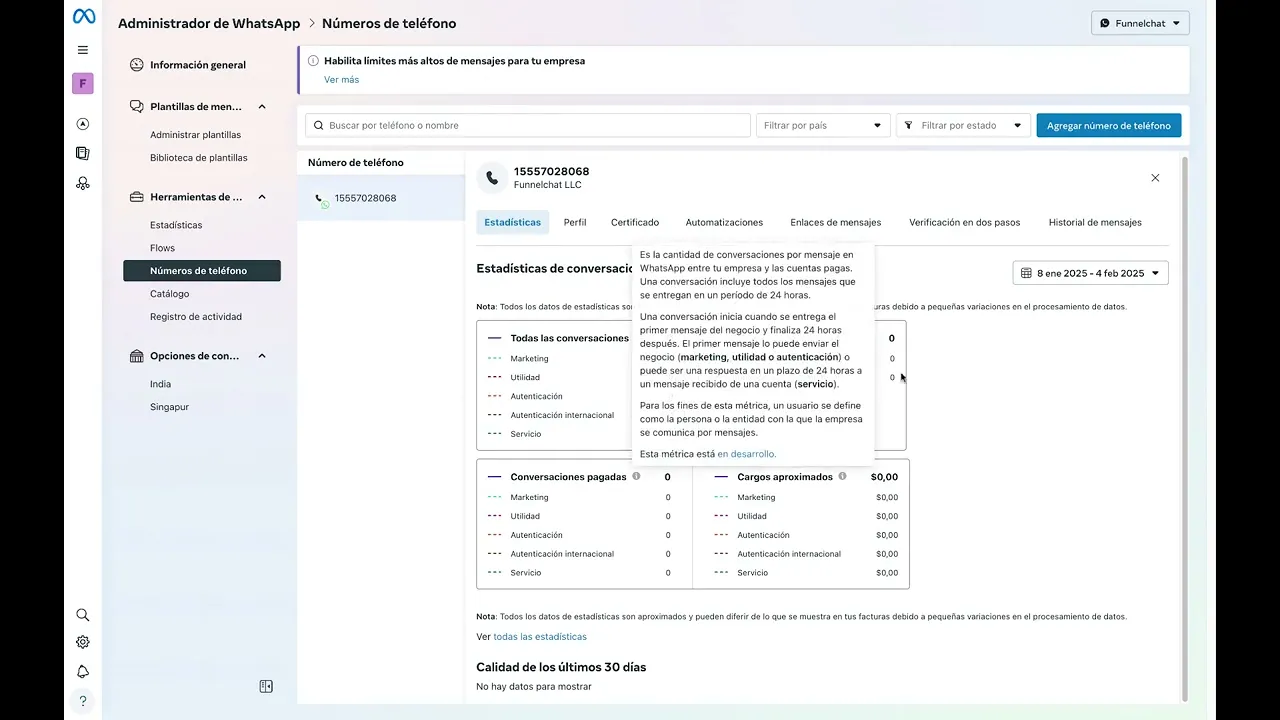This screenshot has height=720, width=1280.
Task: Select the purple F business account icon
Action: coord(83,83)
